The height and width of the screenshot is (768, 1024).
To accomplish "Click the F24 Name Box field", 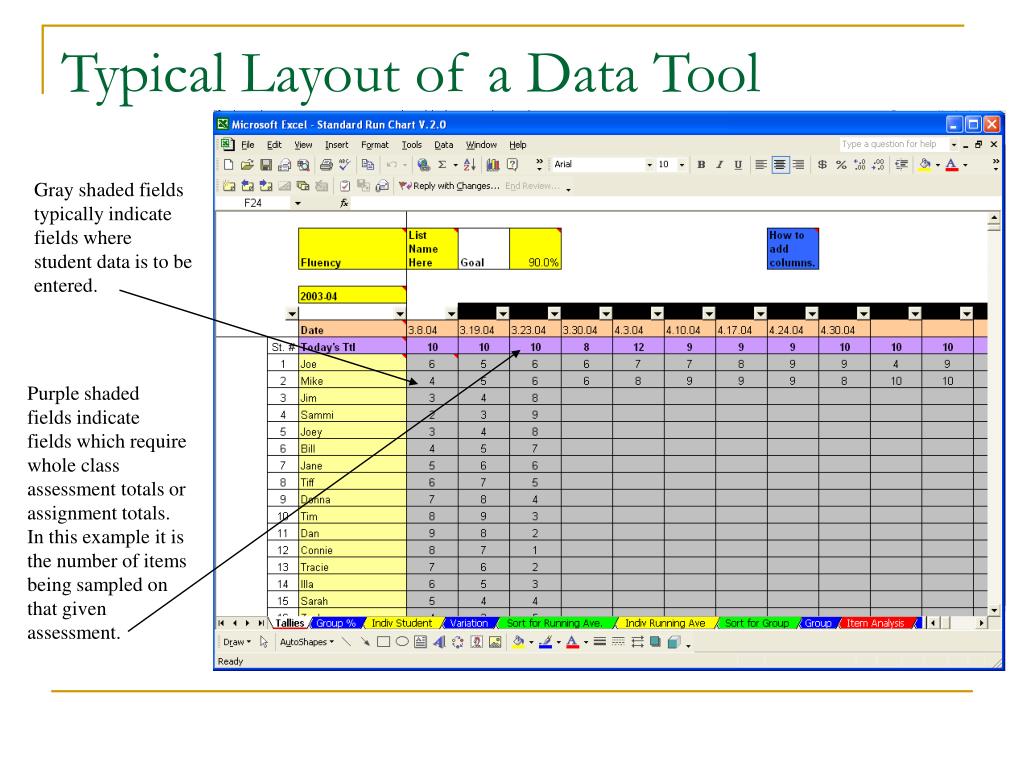I will [253, 203].
